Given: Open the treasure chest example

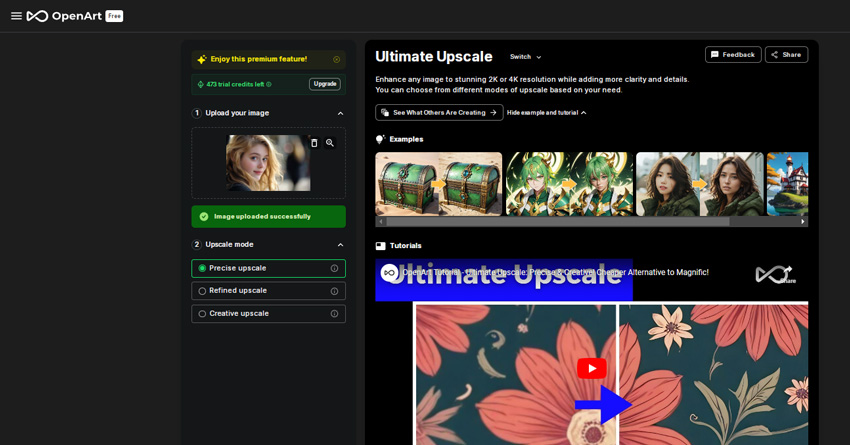Looking at the screenshot, I should coord(439,184).
